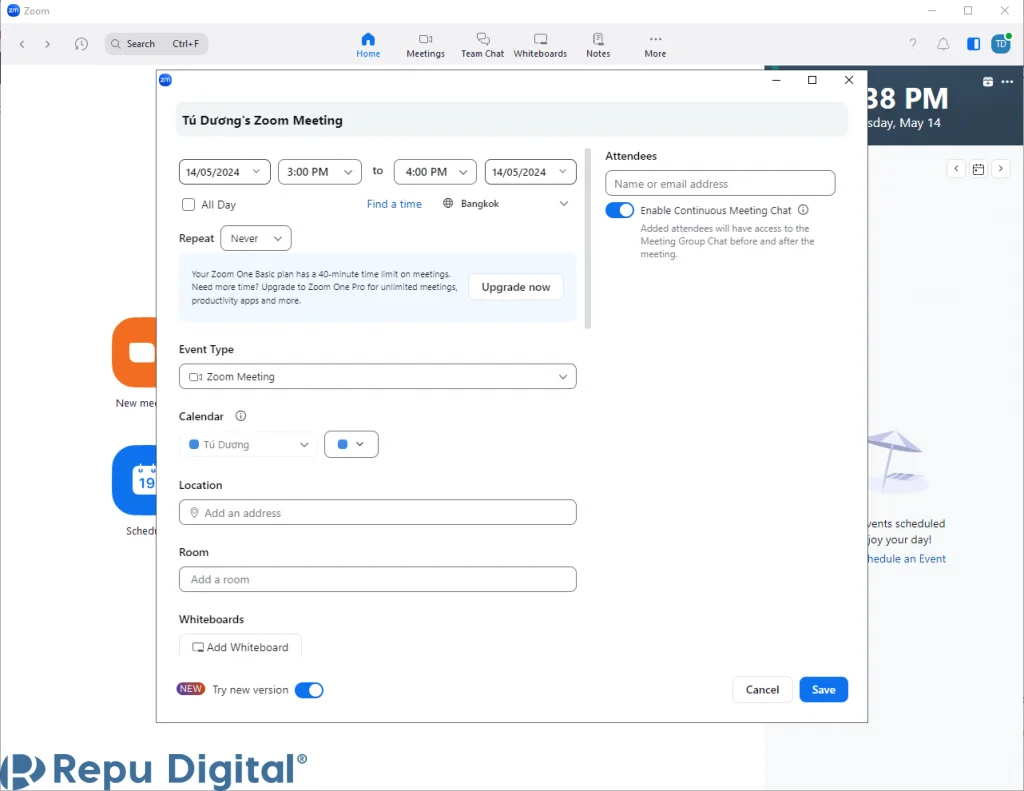Click the Add a room field

point(377,579)
